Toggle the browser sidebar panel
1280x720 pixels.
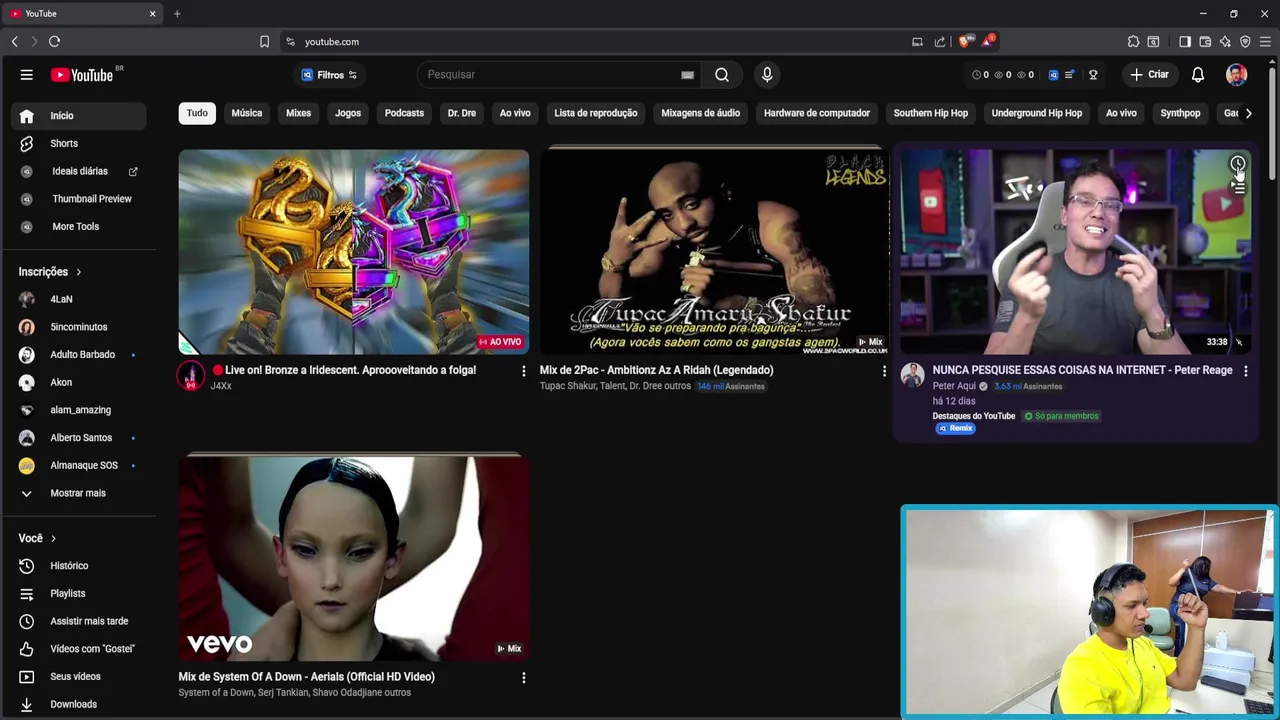1185,42
